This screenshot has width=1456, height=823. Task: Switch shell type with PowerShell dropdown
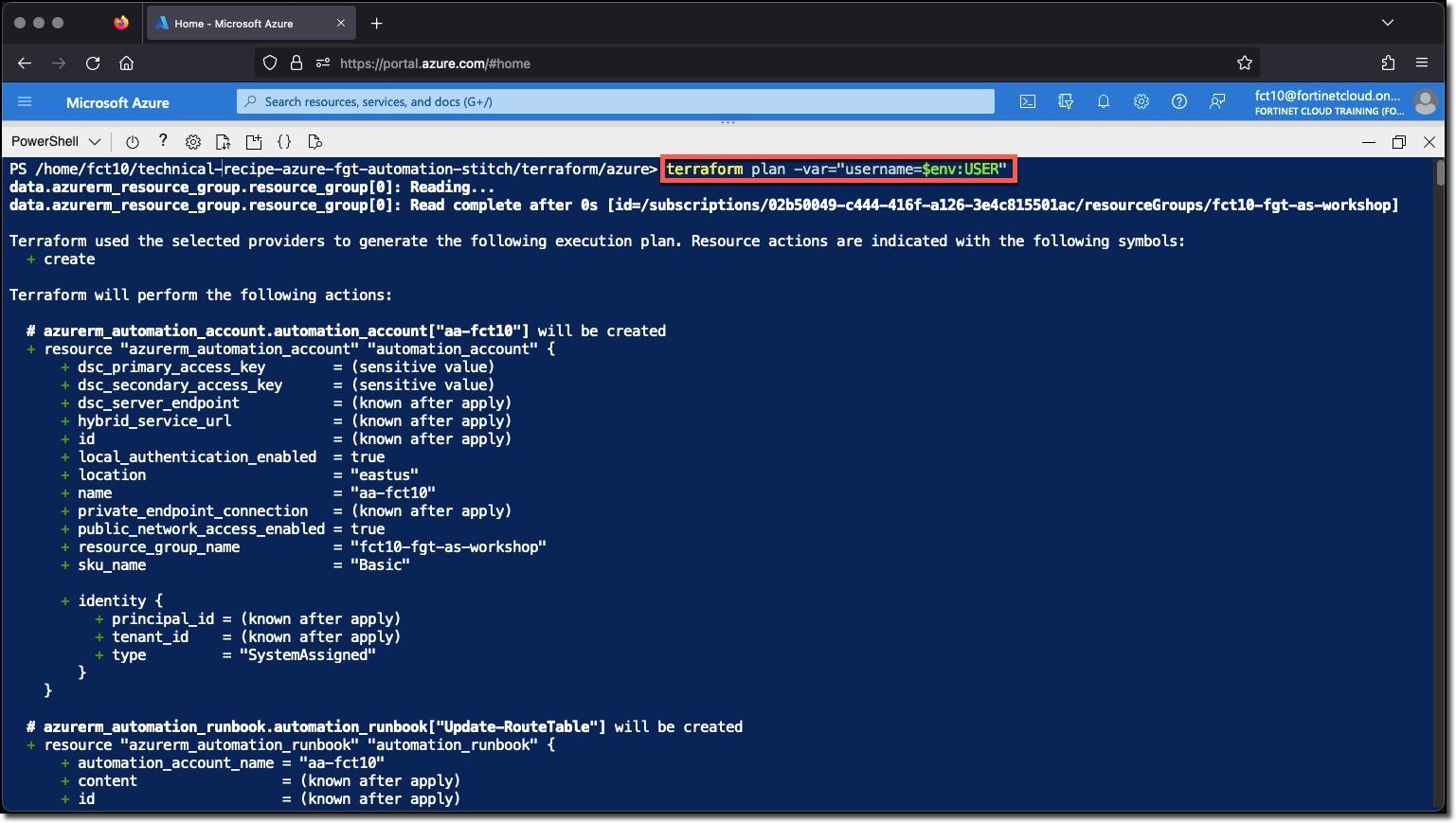[56, 141]
